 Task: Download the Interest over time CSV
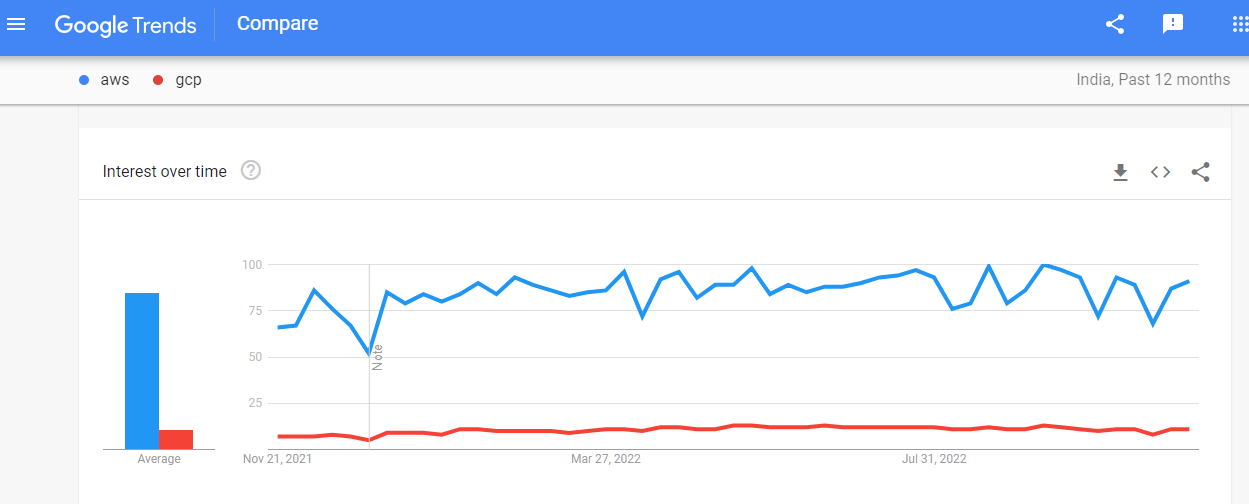coord(1120,172)
